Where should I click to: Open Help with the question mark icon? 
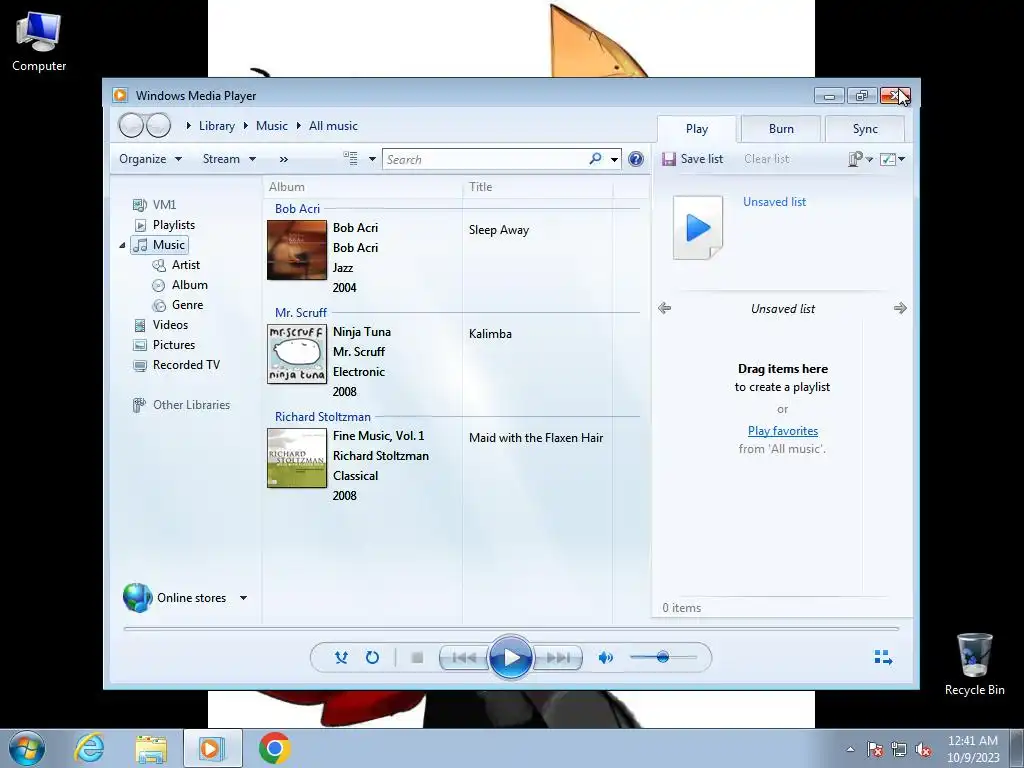(x=635, y=159)
